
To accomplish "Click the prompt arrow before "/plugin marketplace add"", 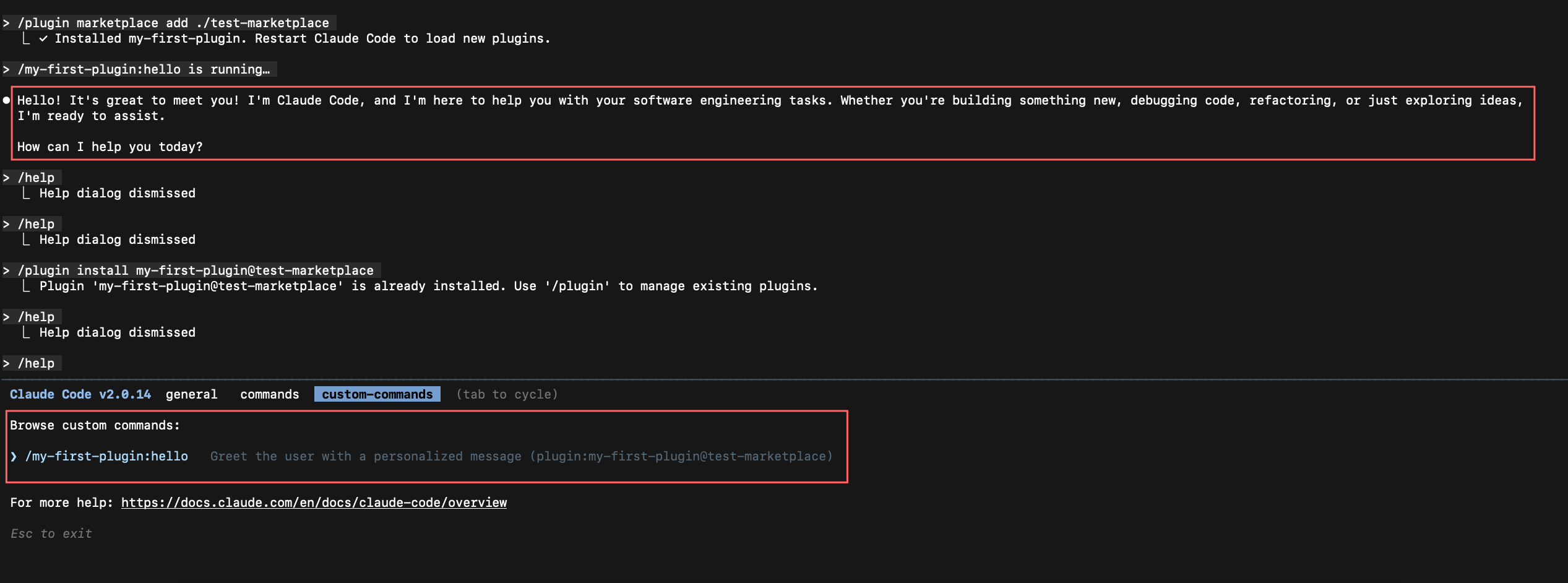I will point(6,23).
